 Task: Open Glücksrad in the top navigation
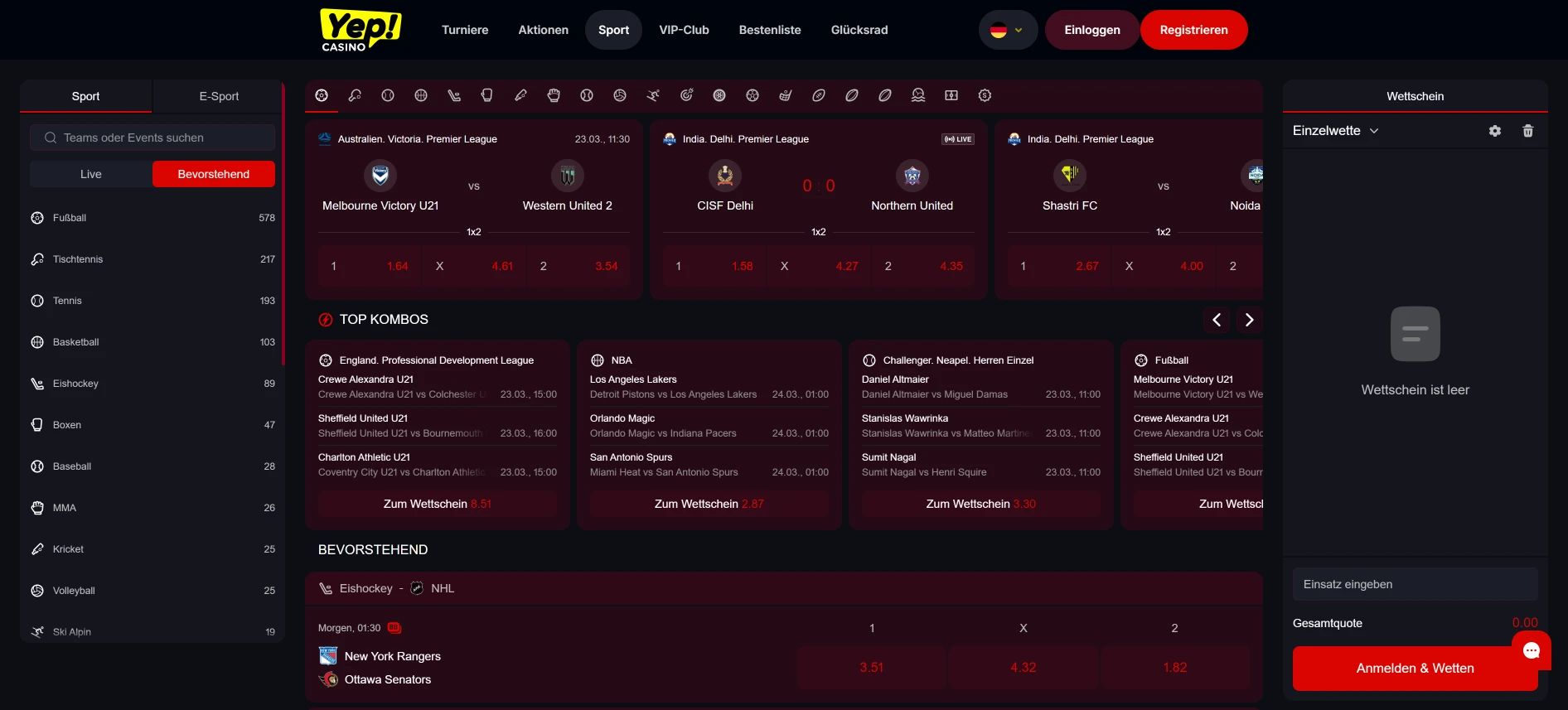(859, 30)
